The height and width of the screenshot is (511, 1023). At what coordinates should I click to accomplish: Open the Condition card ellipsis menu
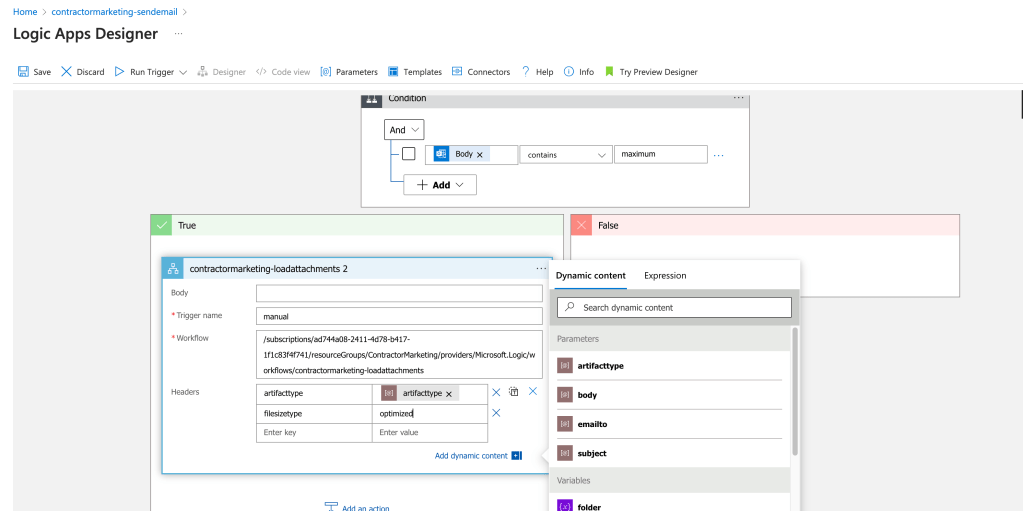(x=738, y=98)
